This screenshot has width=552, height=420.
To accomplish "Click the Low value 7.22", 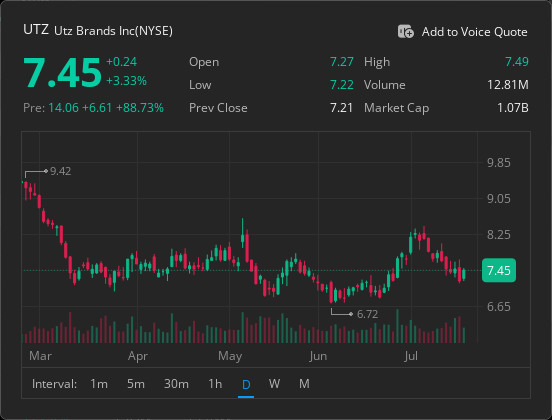I will pos(341,85).
